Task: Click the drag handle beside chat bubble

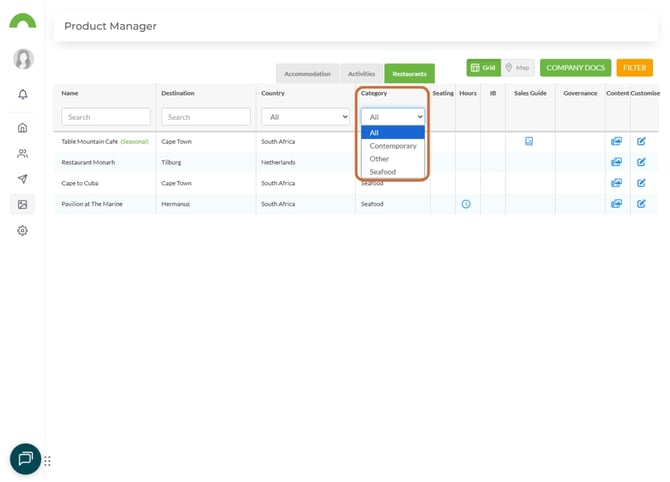Action: (x=47, y=461)
